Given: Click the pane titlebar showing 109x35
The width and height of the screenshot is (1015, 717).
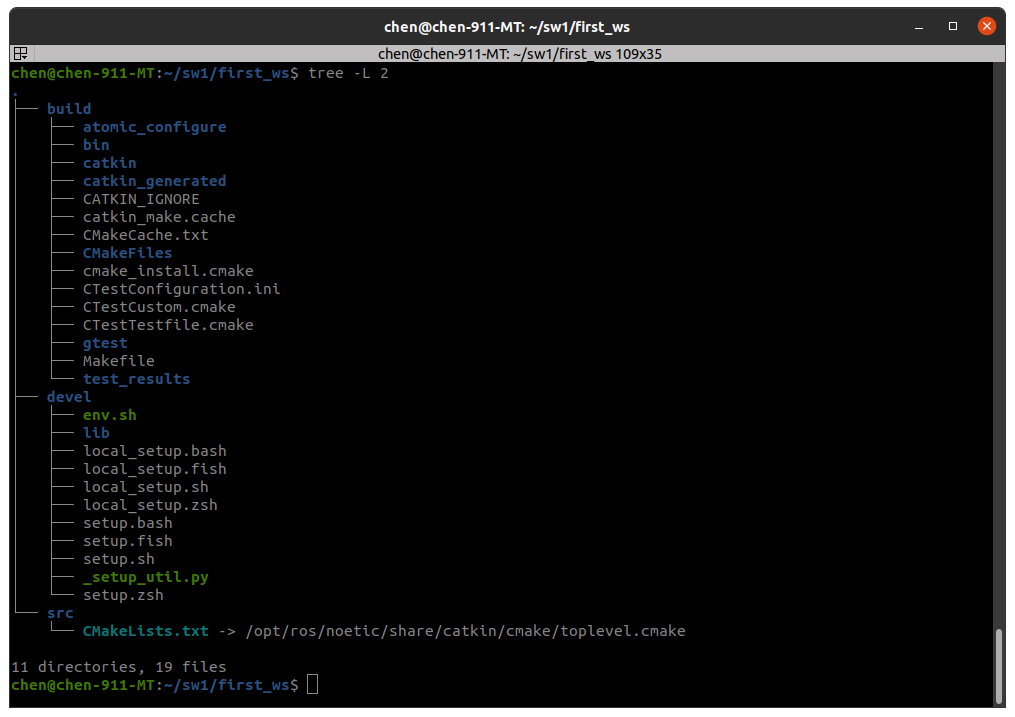Looking at the screenshot, I should 520,54.
